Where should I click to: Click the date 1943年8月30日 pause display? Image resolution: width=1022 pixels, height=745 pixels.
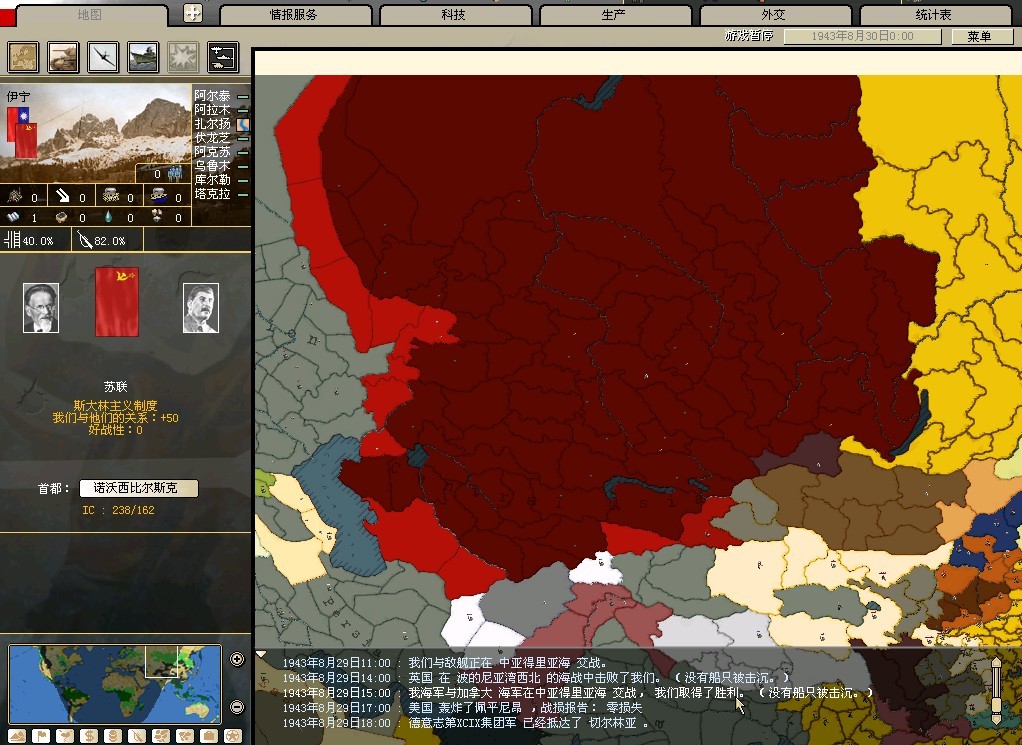862,37
